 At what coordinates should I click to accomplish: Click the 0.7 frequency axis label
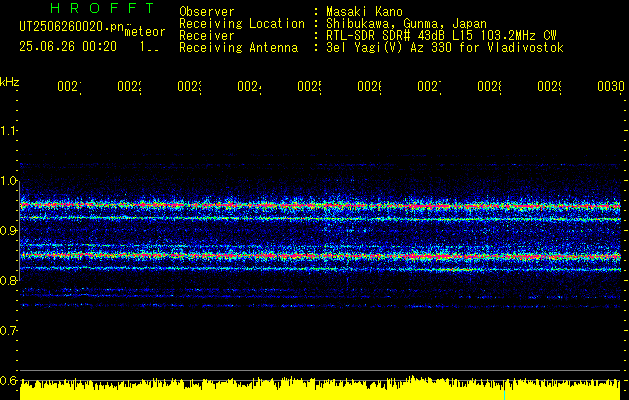(8, 331)
